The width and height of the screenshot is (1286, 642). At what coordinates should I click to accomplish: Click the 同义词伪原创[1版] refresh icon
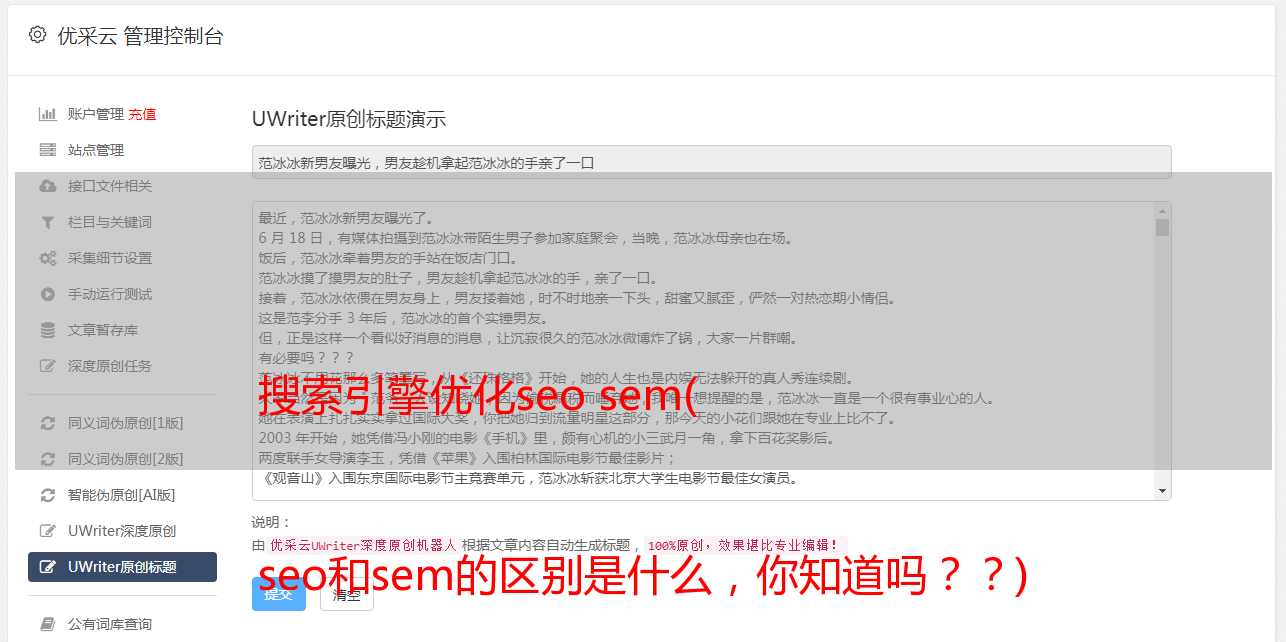[x=47, y=423]
